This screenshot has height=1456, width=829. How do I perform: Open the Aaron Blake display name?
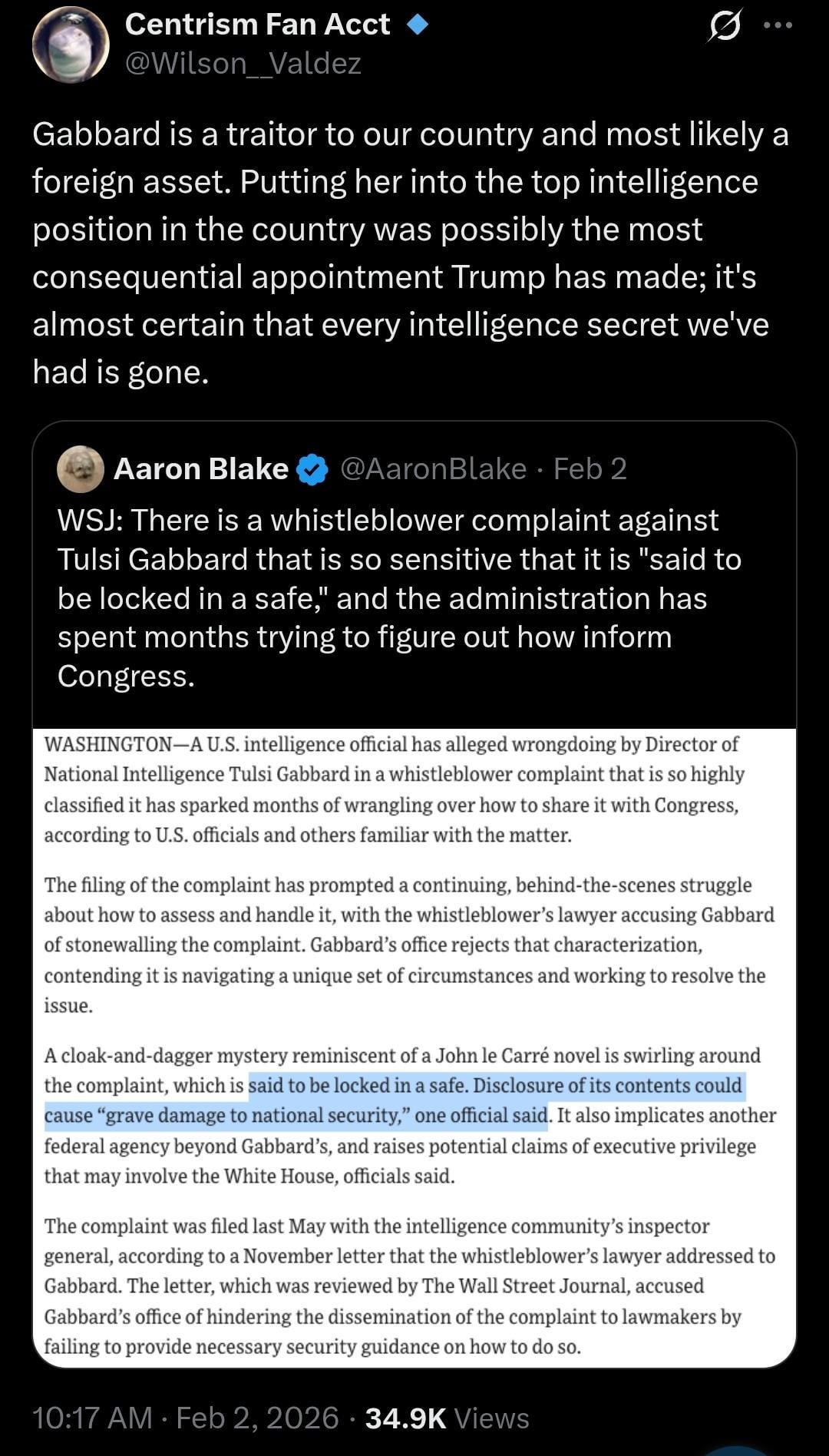click(201, 468)
